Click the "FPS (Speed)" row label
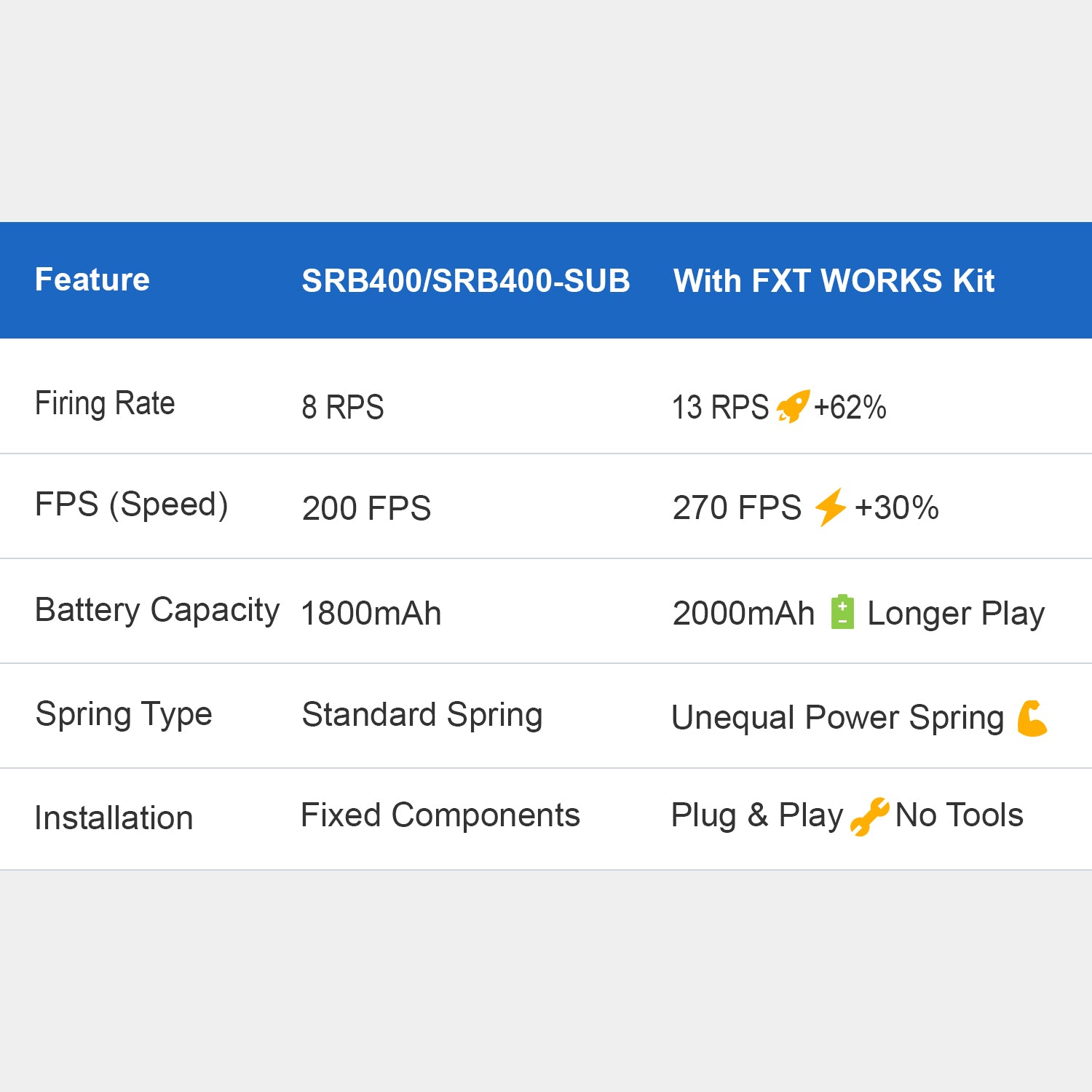 (x=131, y=505)
